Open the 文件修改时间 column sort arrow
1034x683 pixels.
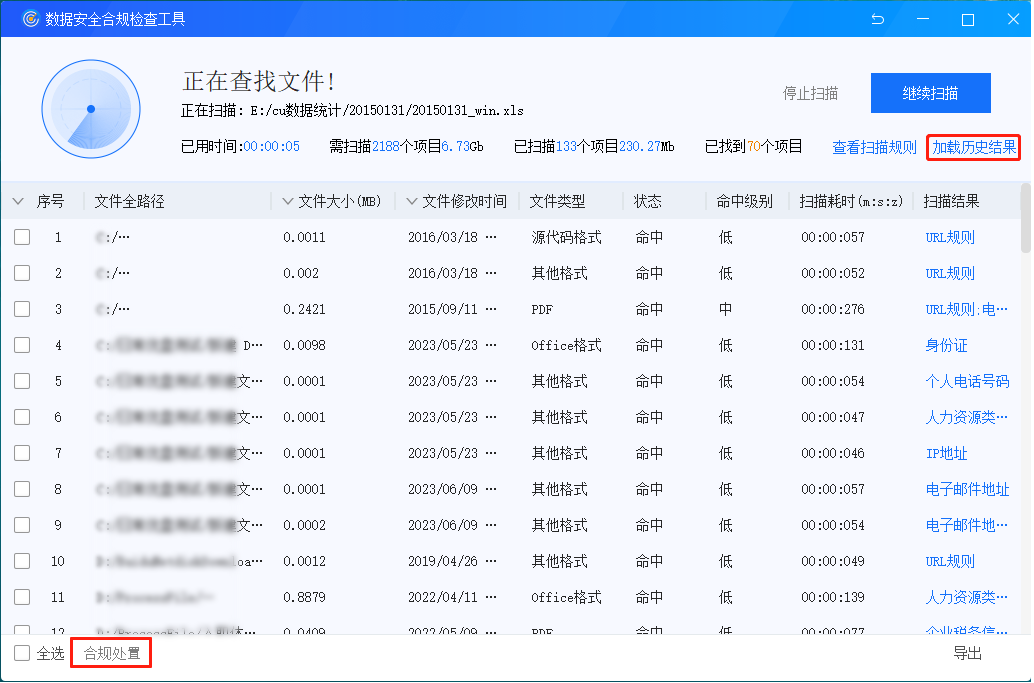click(412, 202)
